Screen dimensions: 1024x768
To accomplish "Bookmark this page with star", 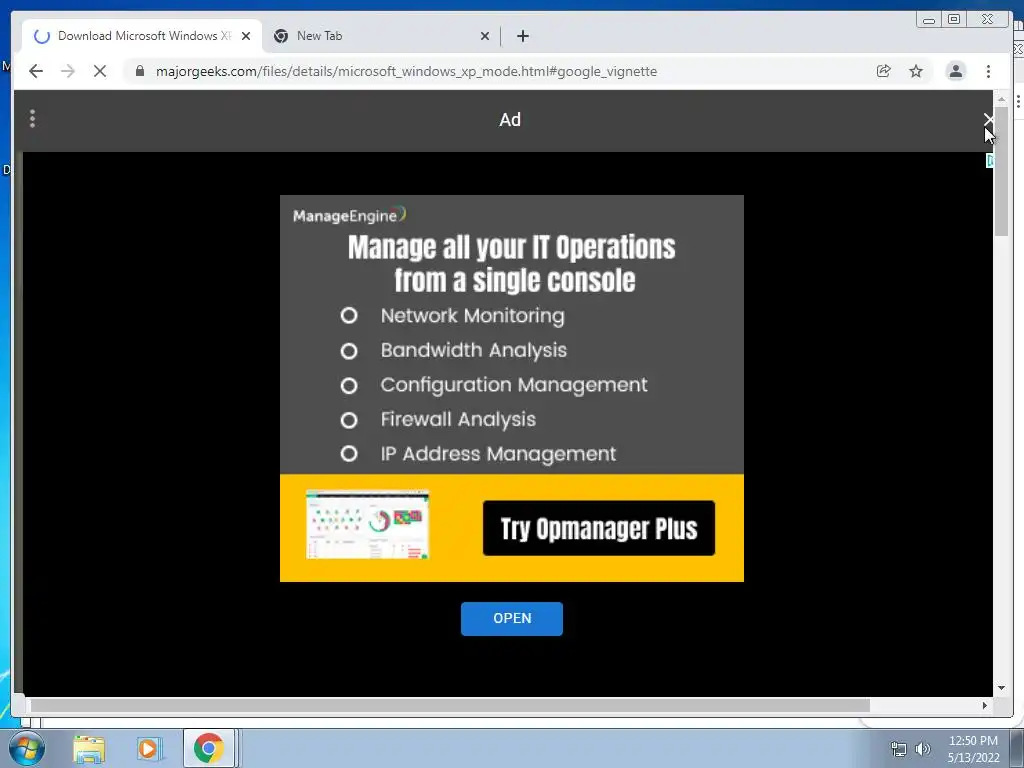I will coord(916,71).
